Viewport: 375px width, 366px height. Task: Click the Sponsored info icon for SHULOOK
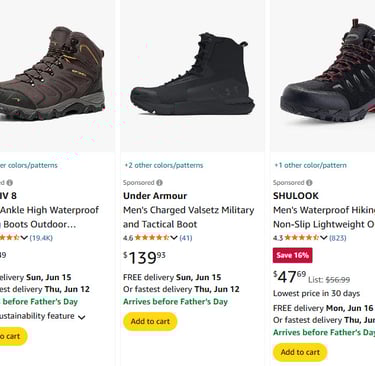[309, 183]
